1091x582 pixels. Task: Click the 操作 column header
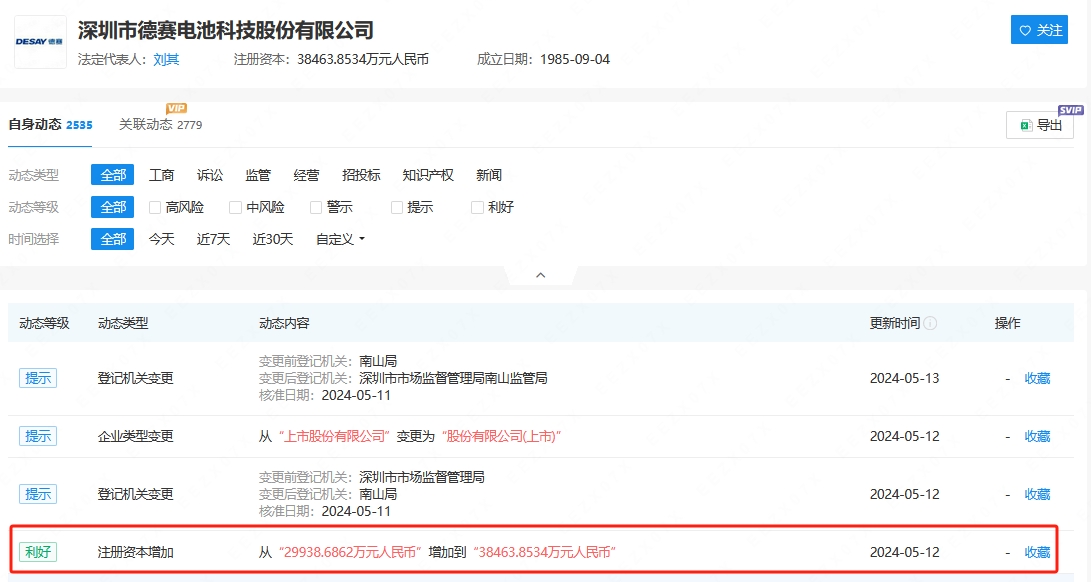tap(1008, 323)
